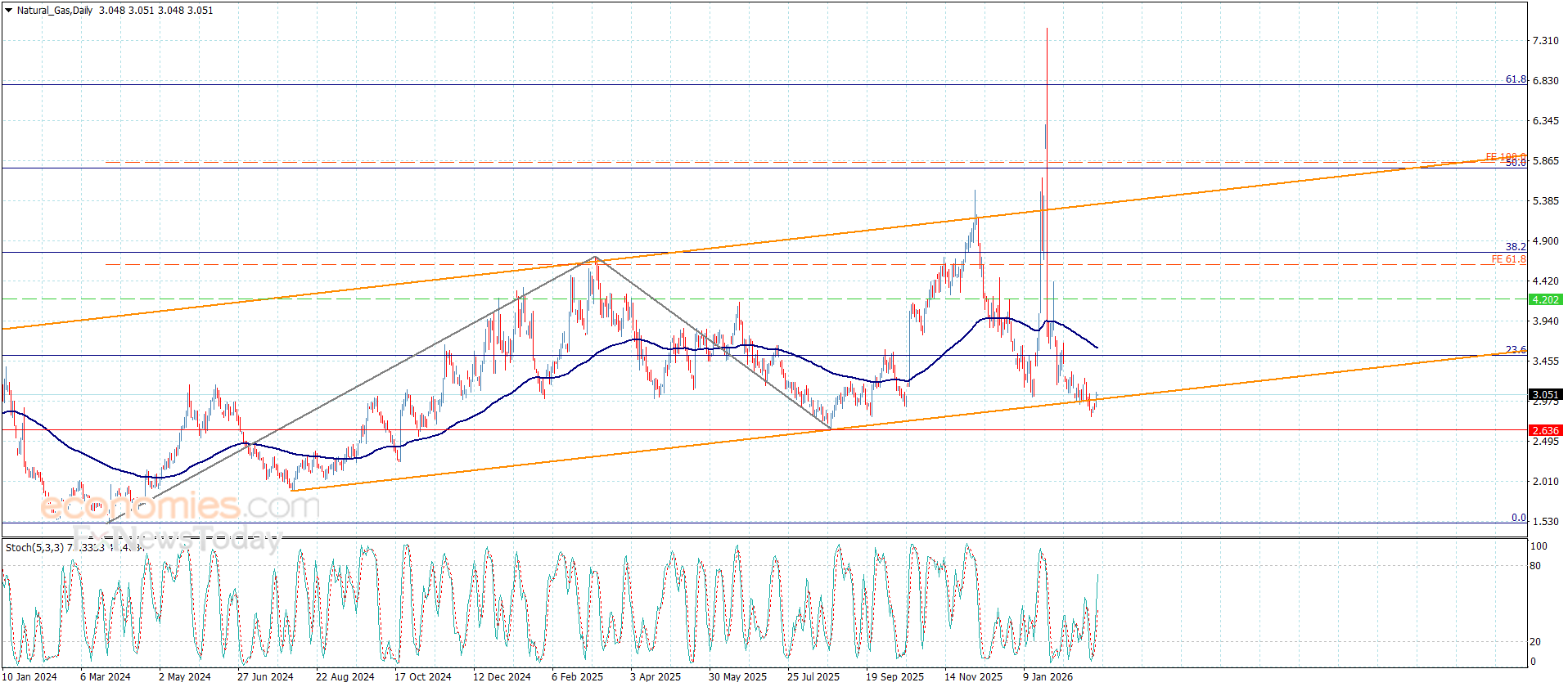Select the 6 Feb 2025 date label
The image size is (1568, 687).
[577, 676]
